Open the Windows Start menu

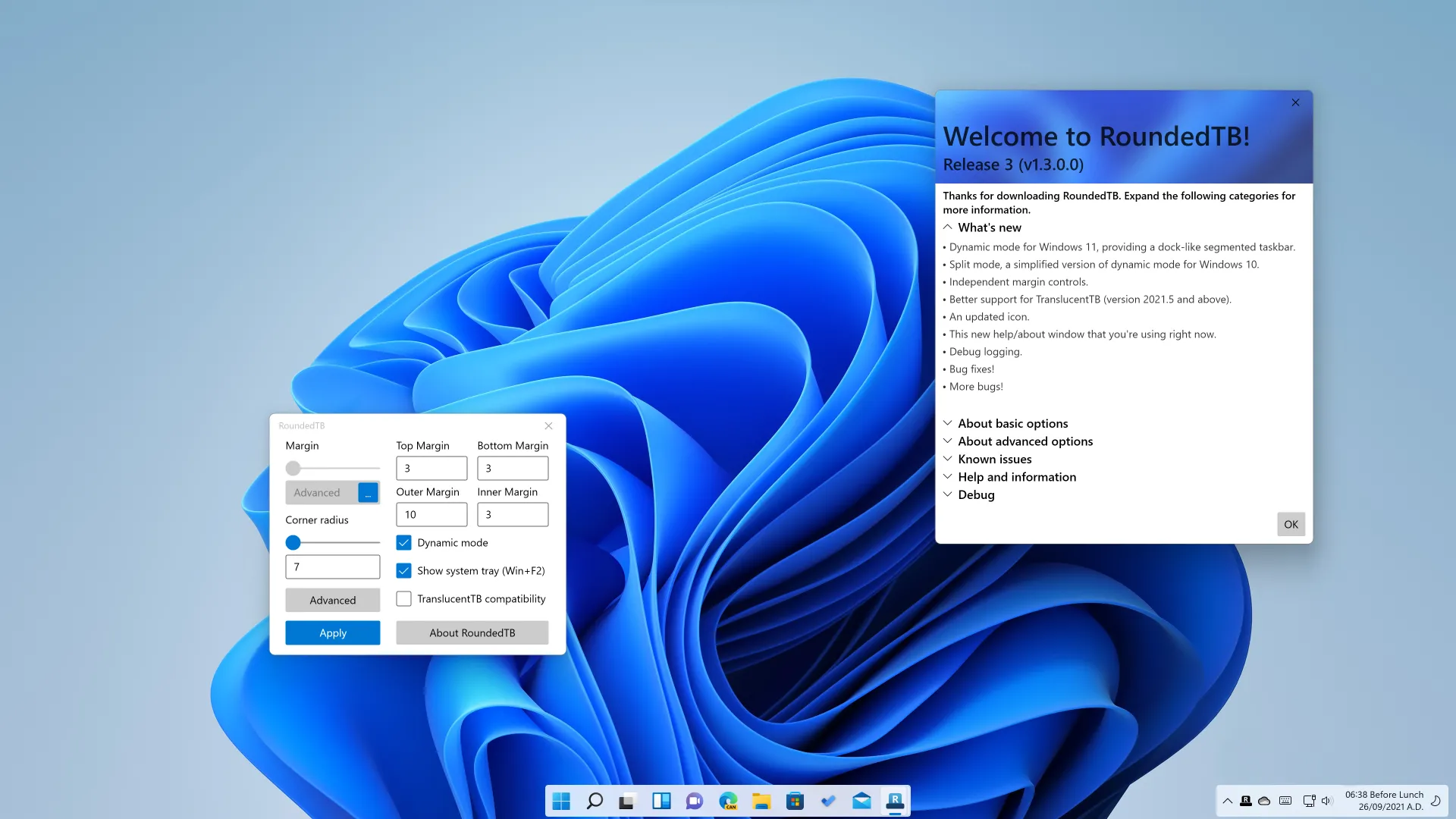pyautogui.click(x=561, y=802)
